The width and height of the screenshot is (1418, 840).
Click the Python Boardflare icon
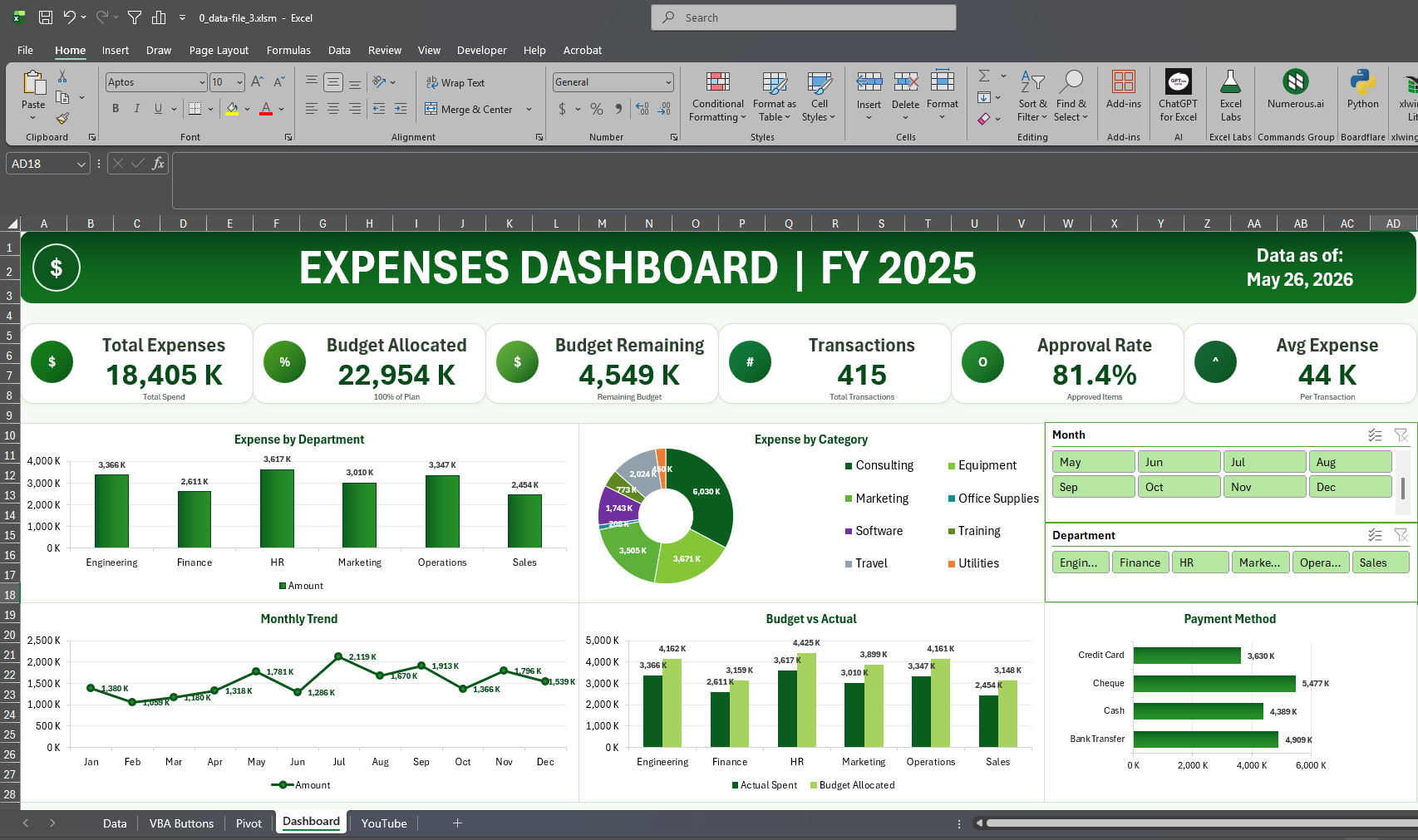pos(1362,89)
